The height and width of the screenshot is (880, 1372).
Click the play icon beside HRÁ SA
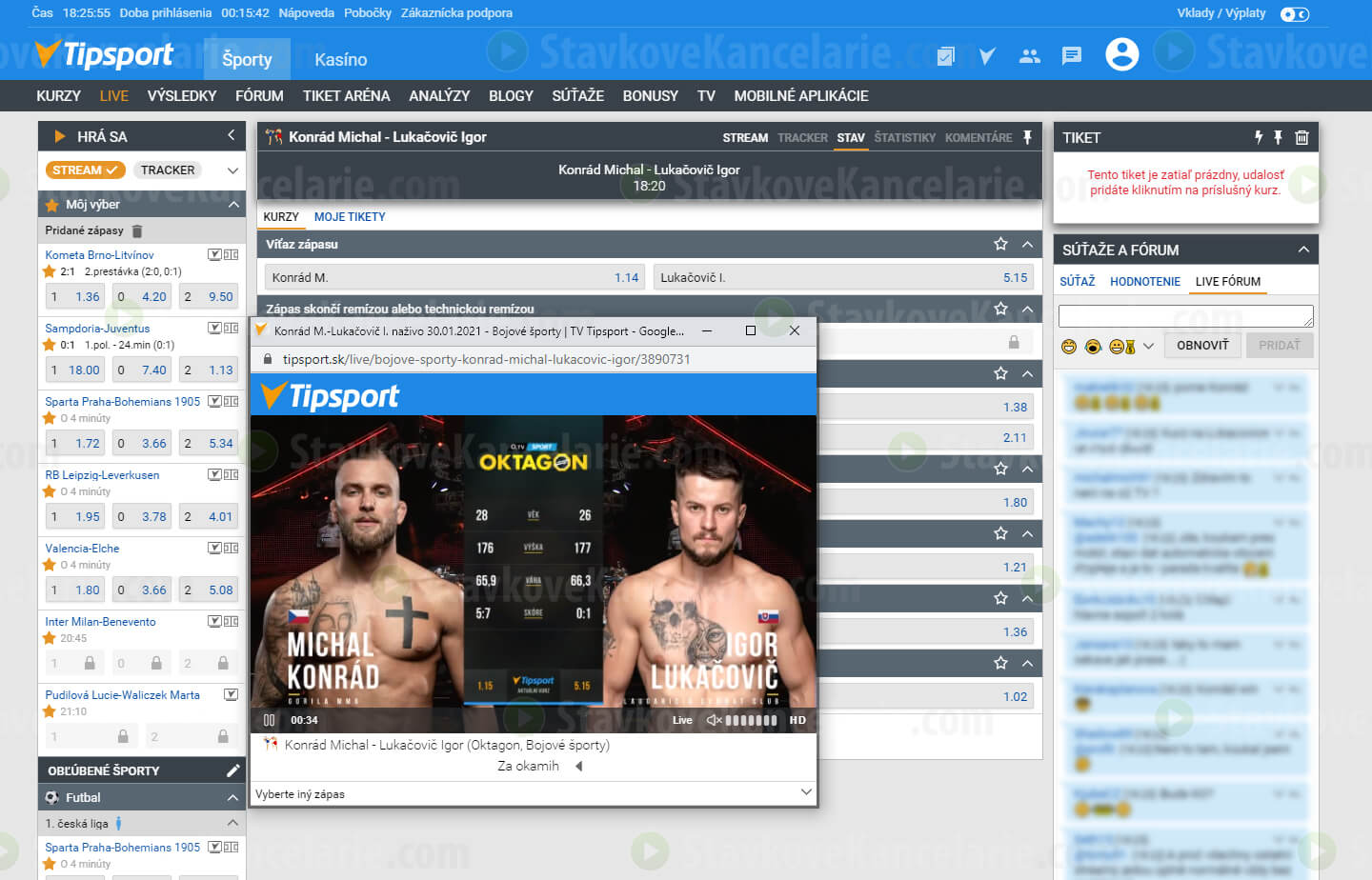pyautogui.click(x=60, y=136)
